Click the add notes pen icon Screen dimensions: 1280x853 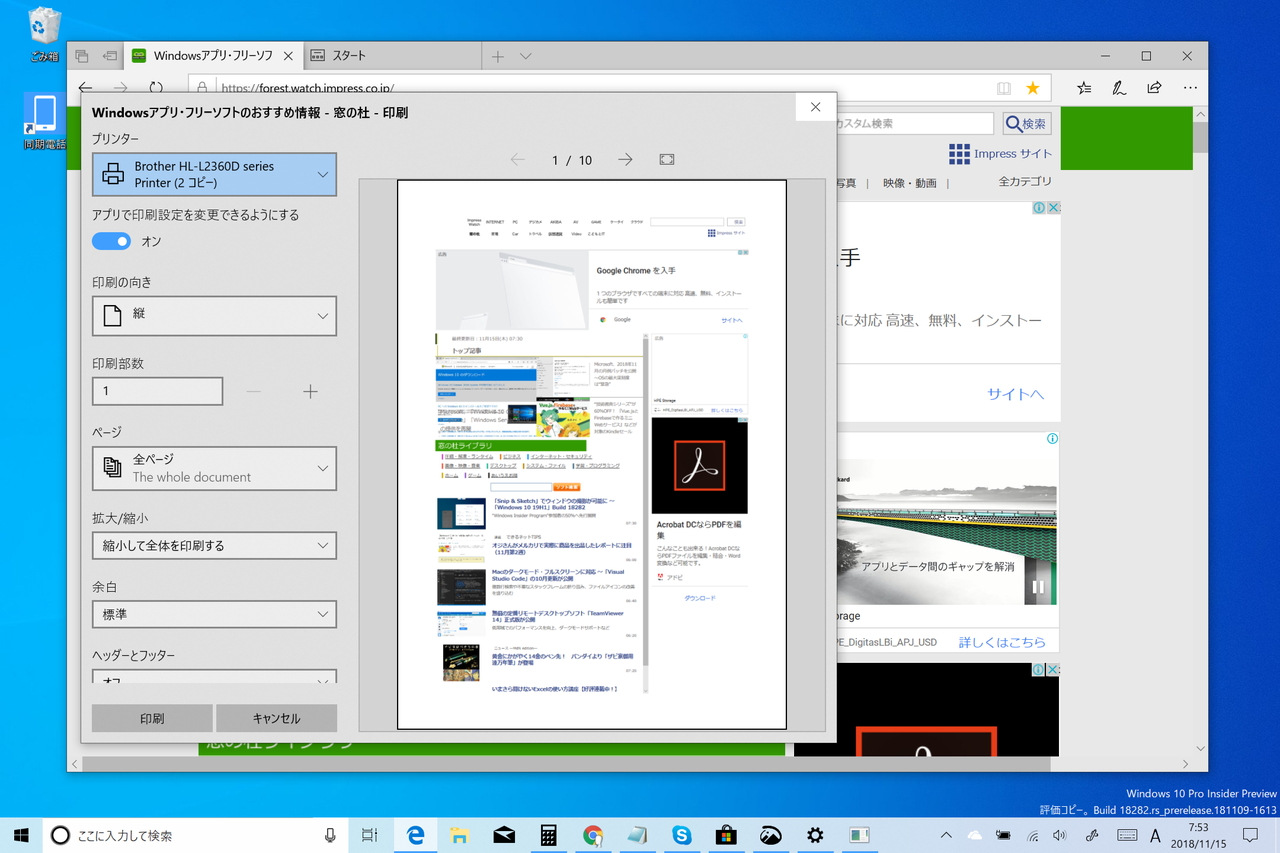click(x=1119, y=88)
